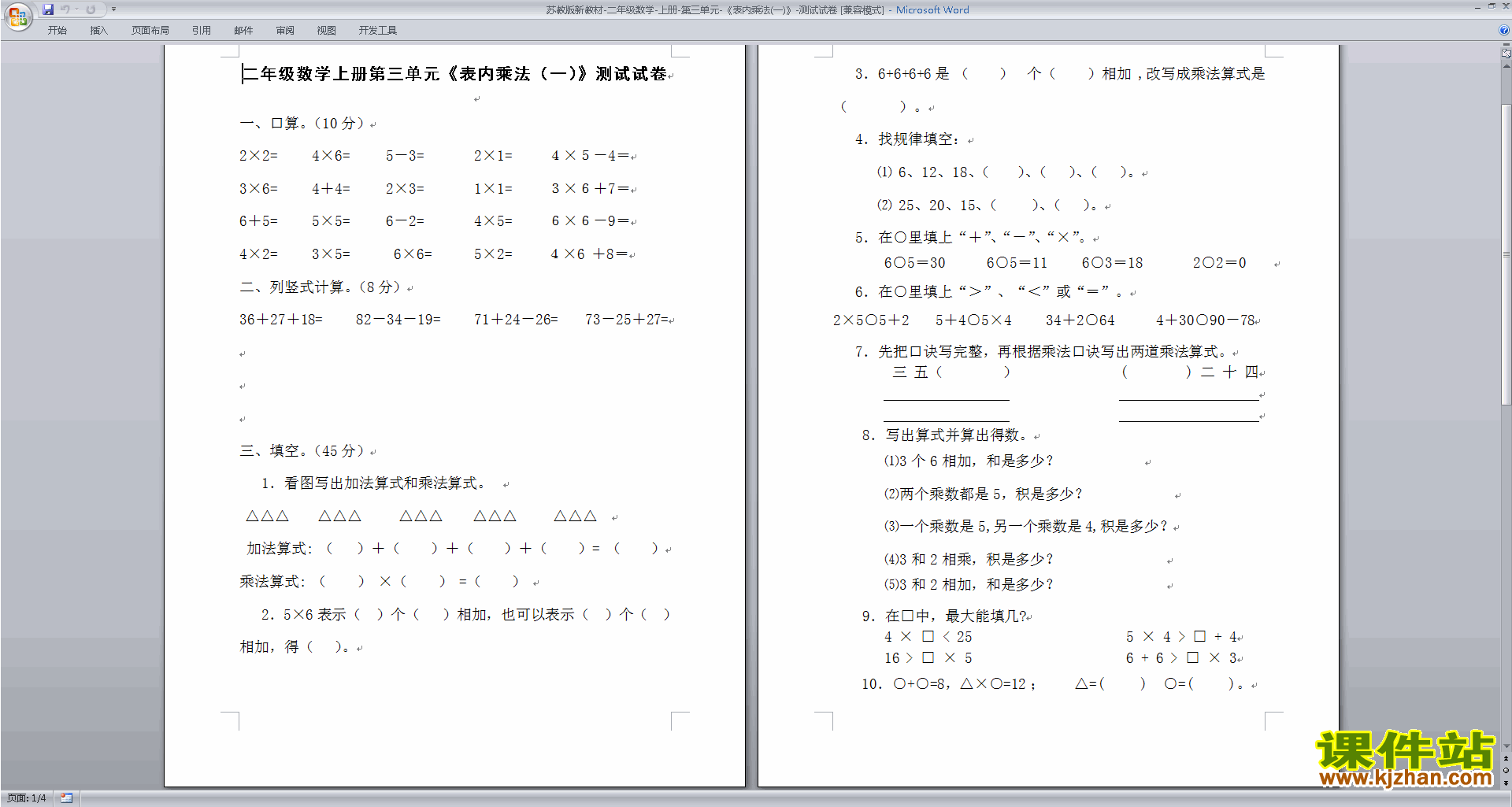Click the vertical scrollbar up arrow
The image size is (1512, 807).
[1506, 65]
